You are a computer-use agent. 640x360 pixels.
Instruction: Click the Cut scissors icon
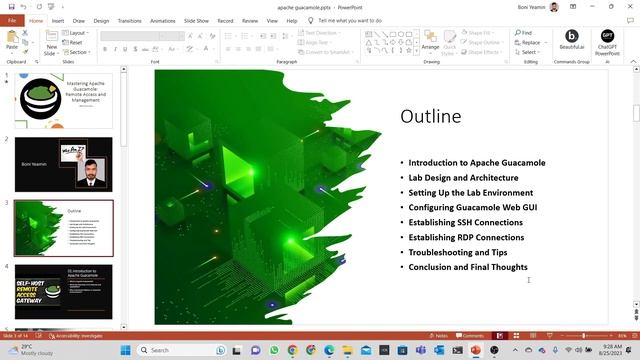[25, 32]
